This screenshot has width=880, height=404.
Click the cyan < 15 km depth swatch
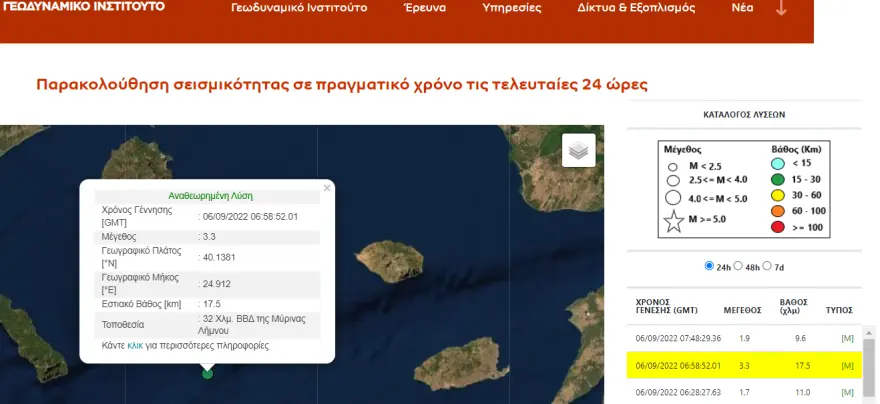click(777, 164)
